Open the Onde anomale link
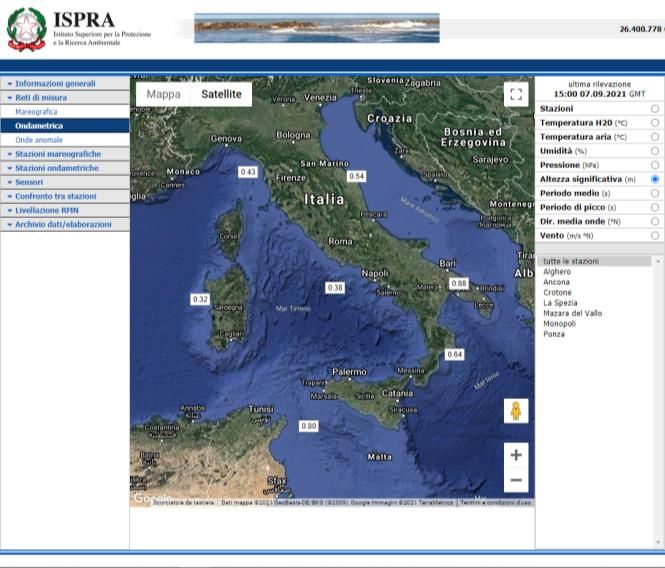Image resolution: width=665 pixels, height=568 pixels. 38,140
